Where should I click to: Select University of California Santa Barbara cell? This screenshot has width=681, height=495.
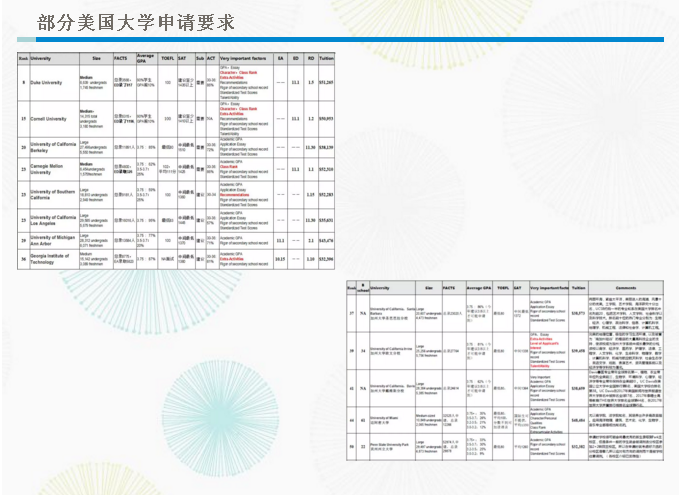[391, 313]
